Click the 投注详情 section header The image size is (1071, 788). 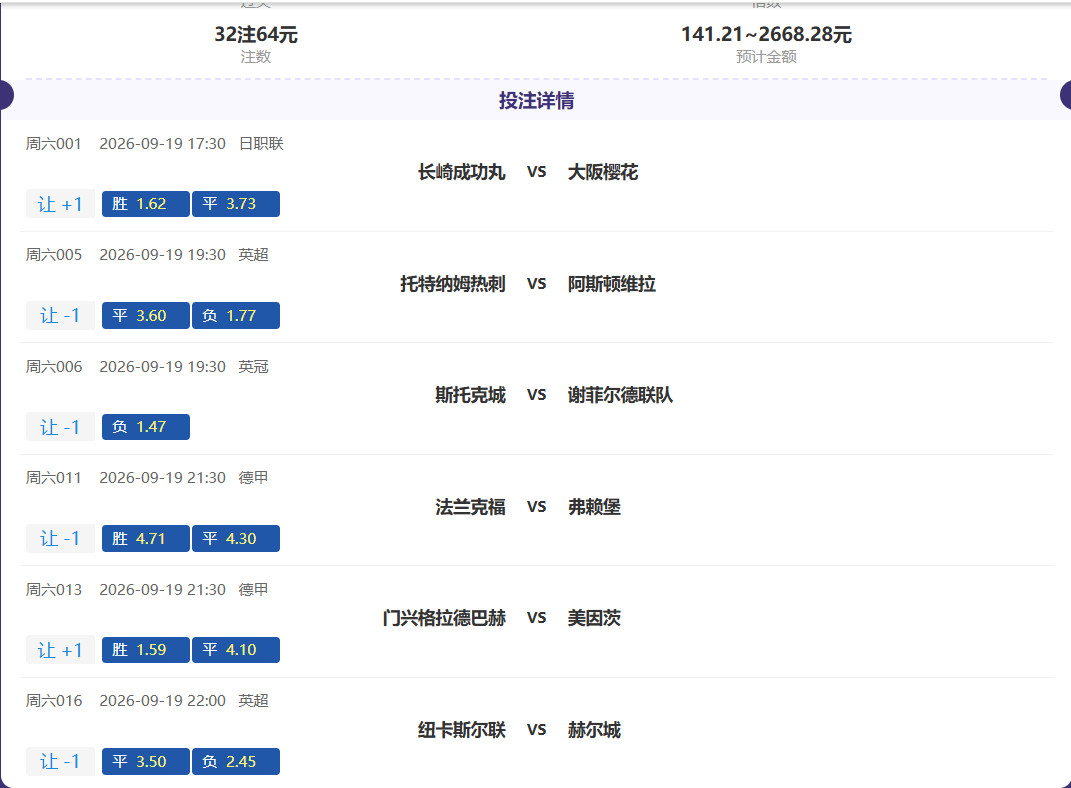pyautogui.click(x=536, y=101)
